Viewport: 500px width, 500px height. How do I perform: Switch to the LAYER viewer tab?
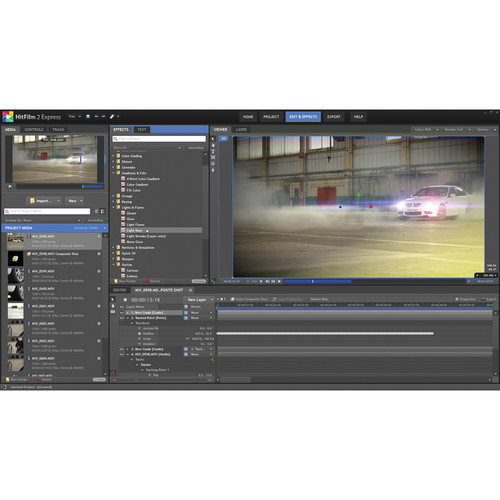coord(241,129)
